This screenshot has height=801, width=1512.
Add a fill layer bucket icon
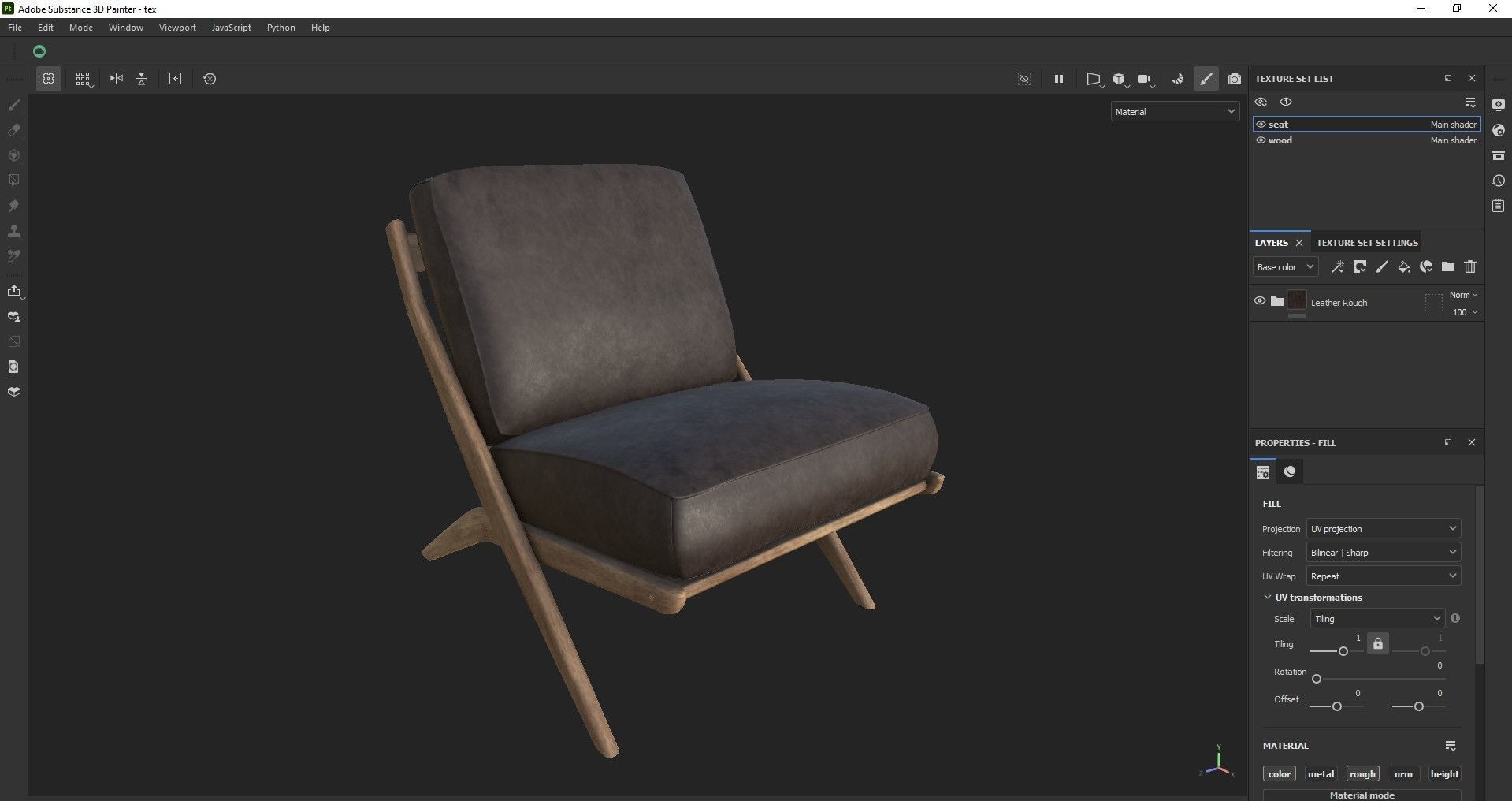point(1404,267)
